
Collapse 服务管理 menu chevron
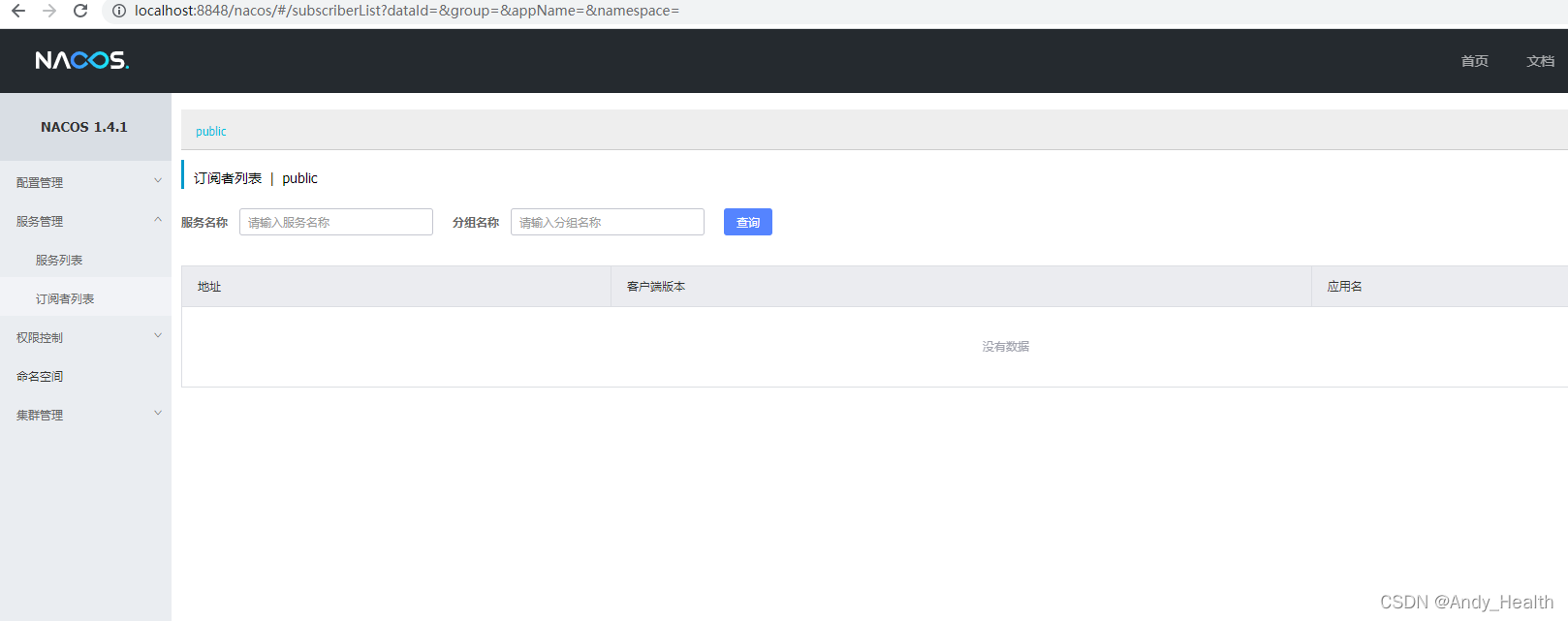[x=158, y=220]
